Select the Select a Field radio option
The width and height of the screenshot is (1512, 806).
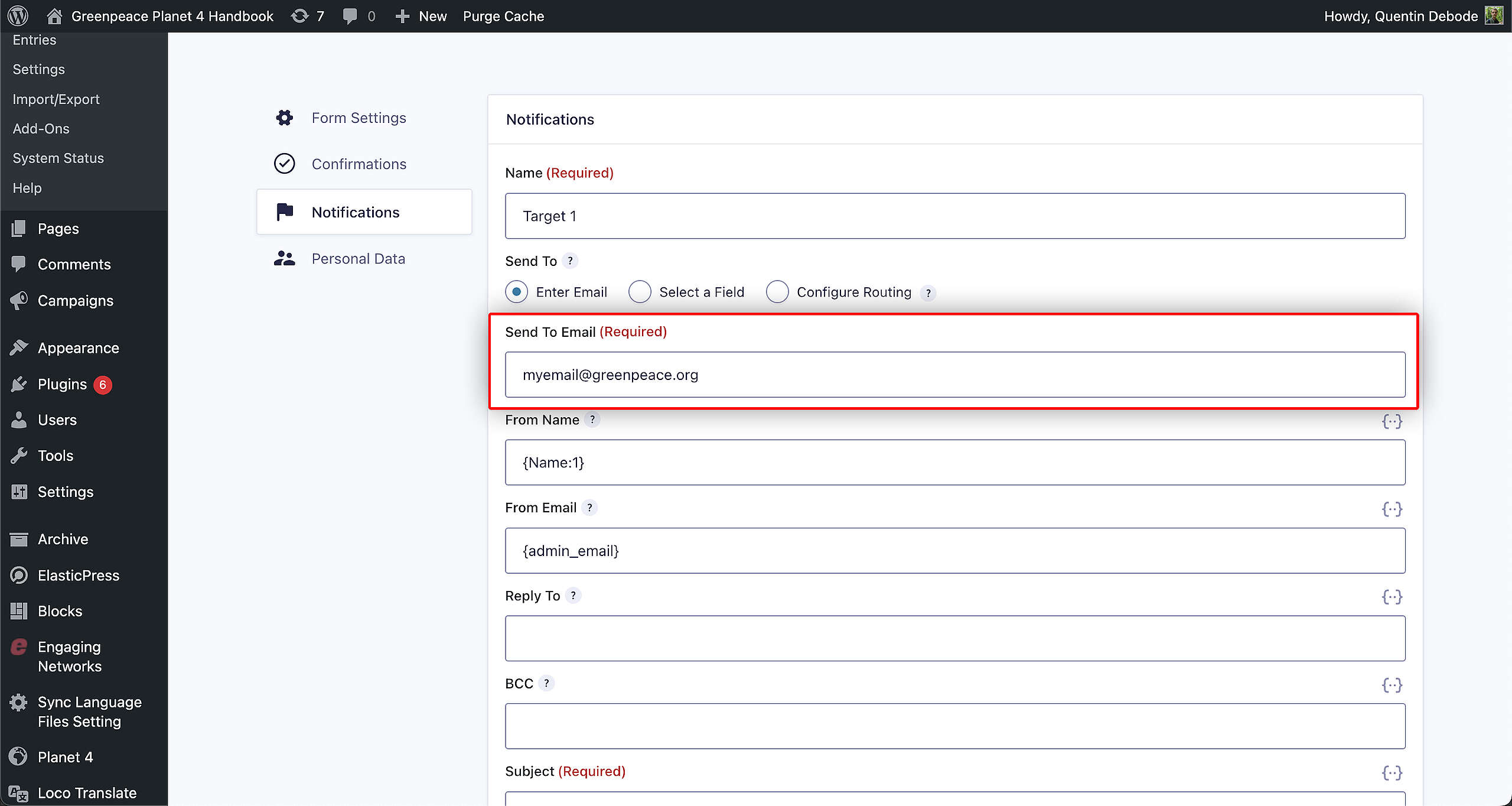click(x=640, y=291)
